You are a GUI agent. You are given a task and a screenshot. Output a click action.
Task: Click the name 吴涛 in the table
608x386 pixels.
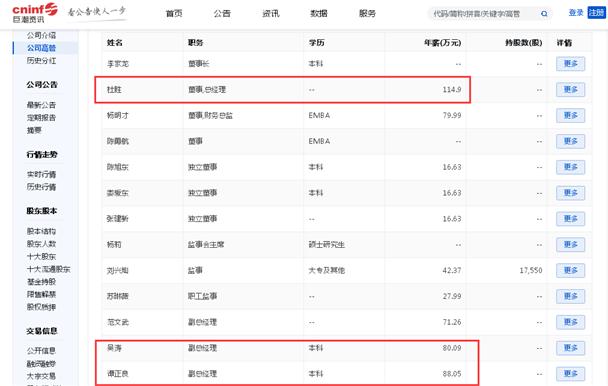point(114,348)
